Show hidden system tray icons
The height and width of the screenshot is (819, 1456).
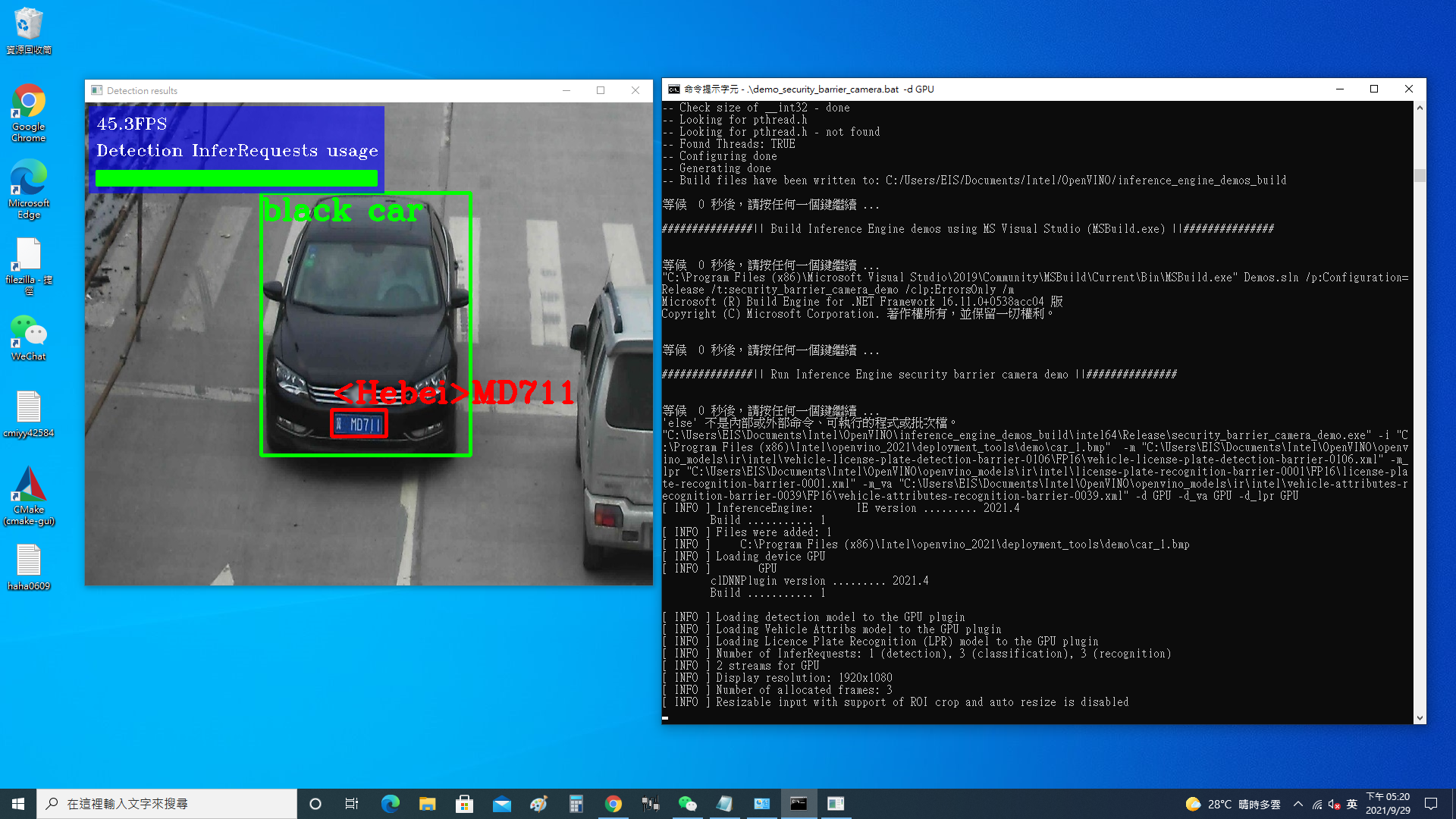click(1298, 804)
